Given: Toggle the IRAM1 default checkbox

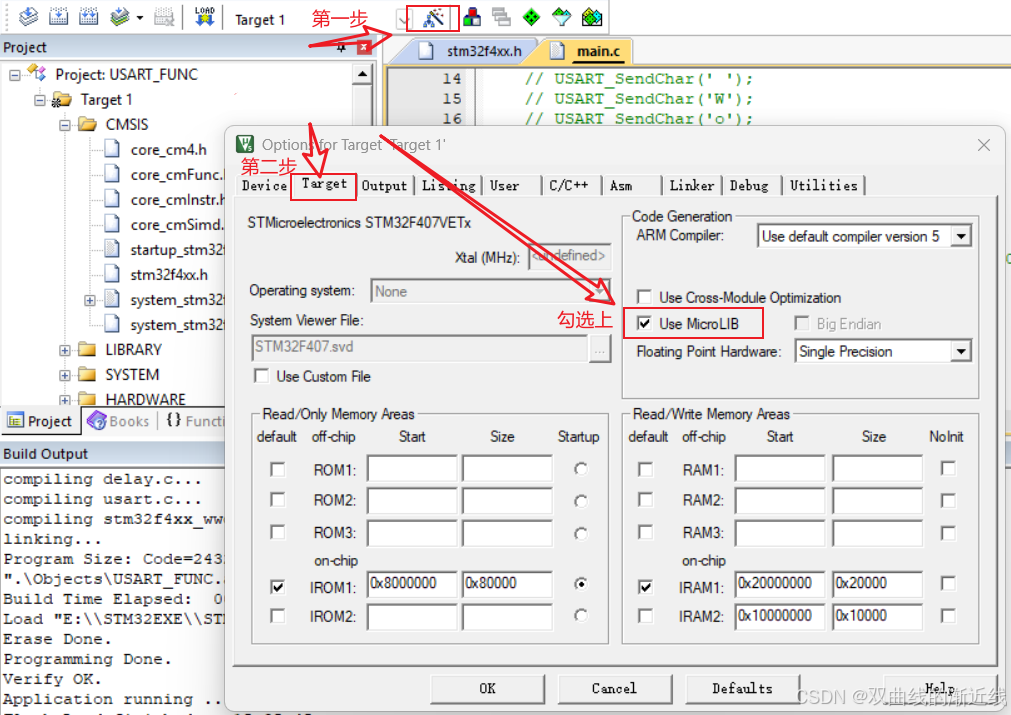Looking at the screenshot, I should [x=645, y=587].
